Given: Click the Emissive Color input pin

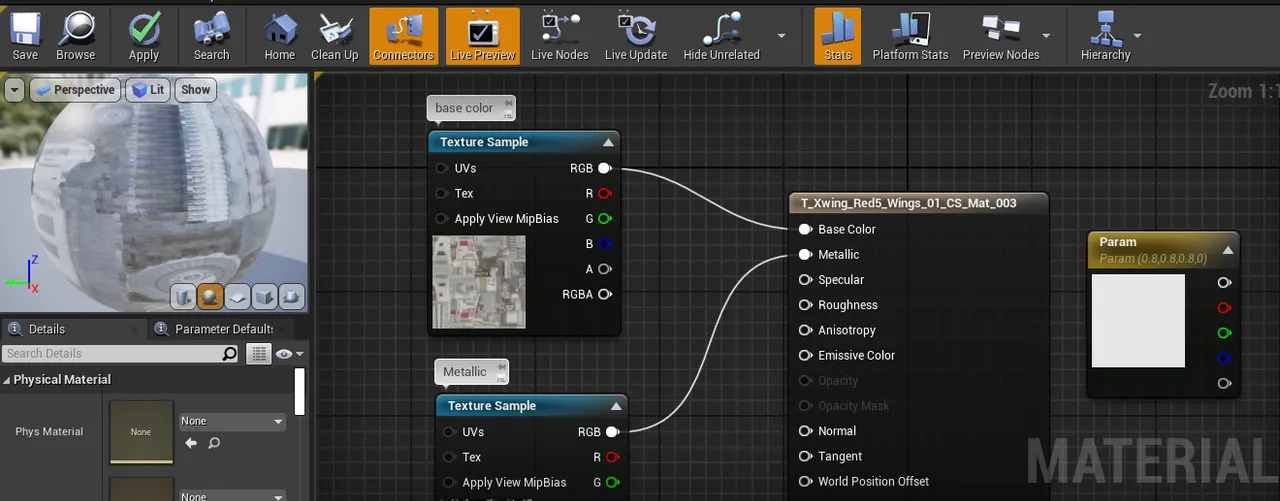Looking at the screenshot, I should [x=805, y=355].
